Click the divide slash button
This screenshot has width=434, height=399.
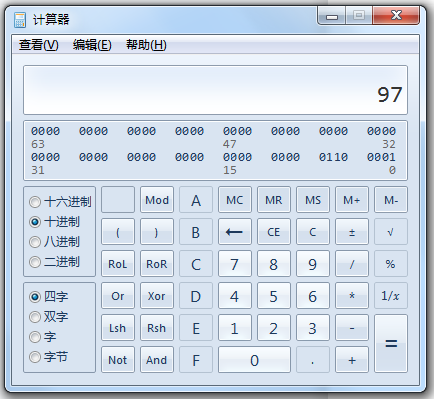coord(352,264)
